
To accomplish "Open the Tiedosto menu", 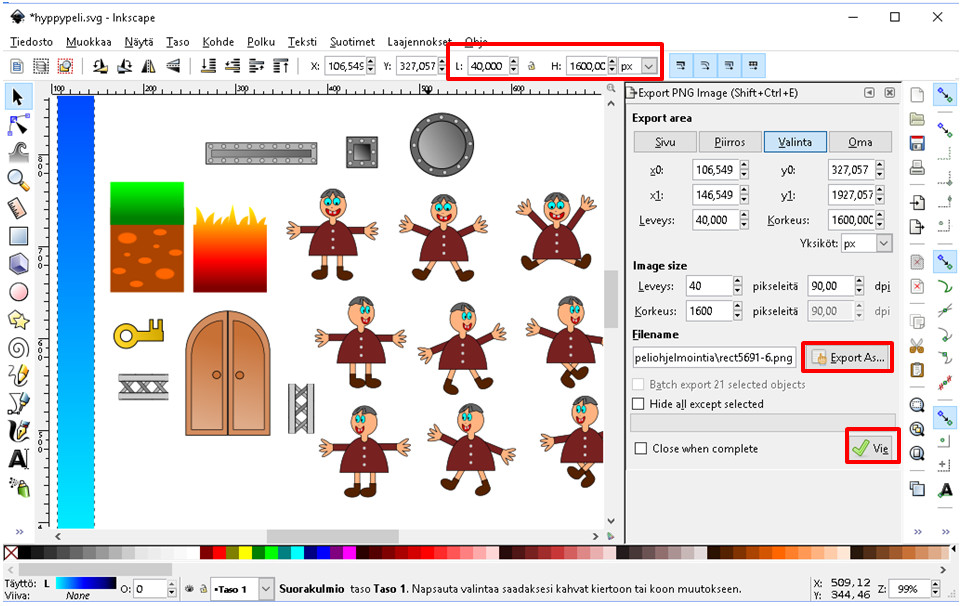I will coord(32,42).
